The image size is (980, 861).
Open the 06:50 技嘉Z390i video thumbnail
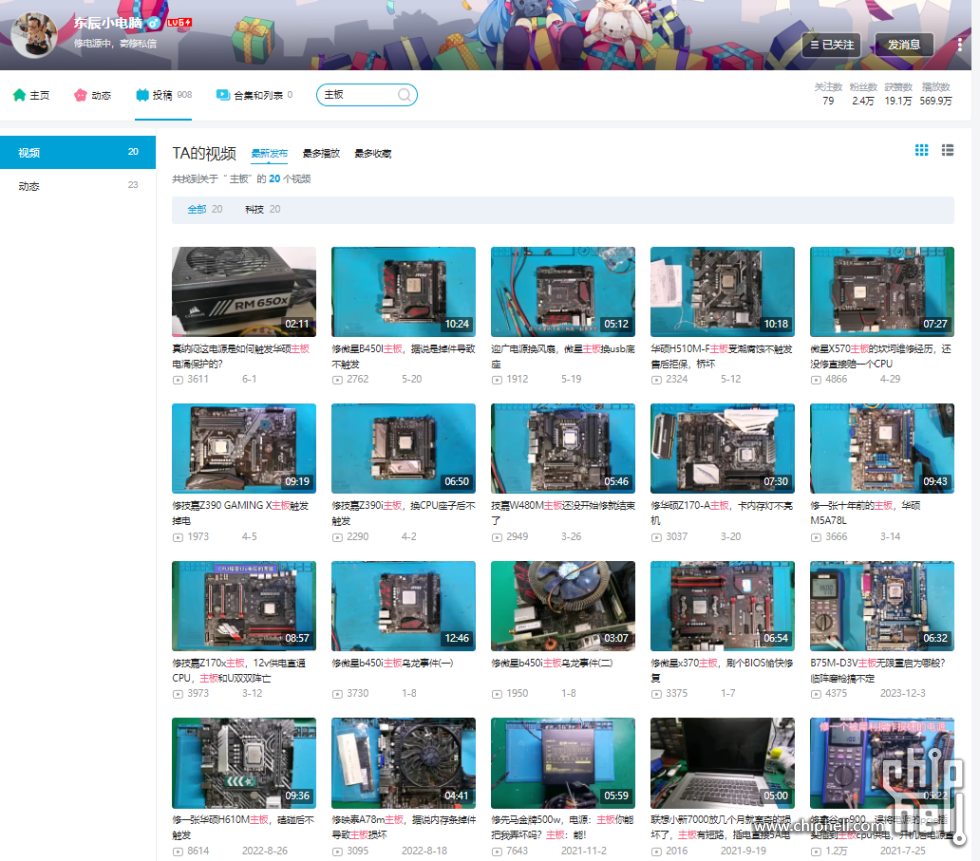coord(403,449)
